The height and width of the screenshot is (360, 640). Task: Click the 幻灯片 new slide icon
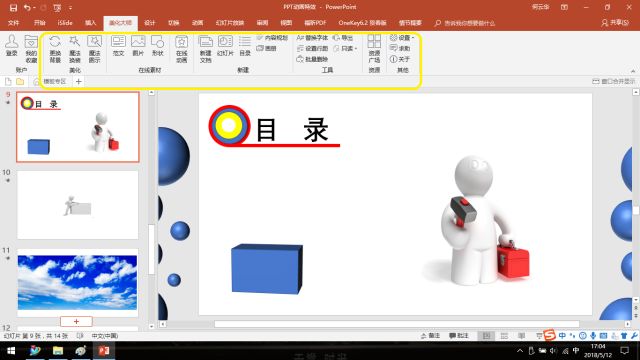[x=225, y=46]
